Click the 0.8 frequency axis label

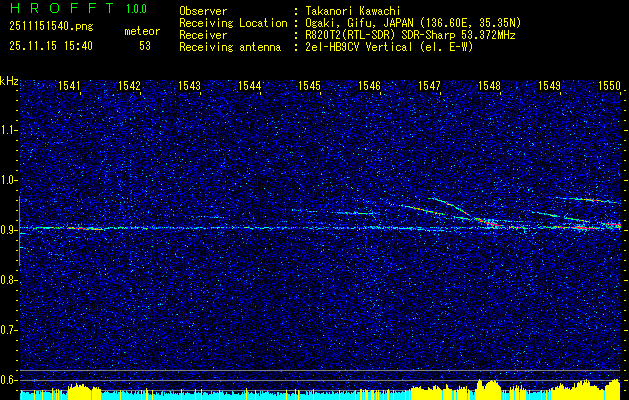[x=7, y=280]
